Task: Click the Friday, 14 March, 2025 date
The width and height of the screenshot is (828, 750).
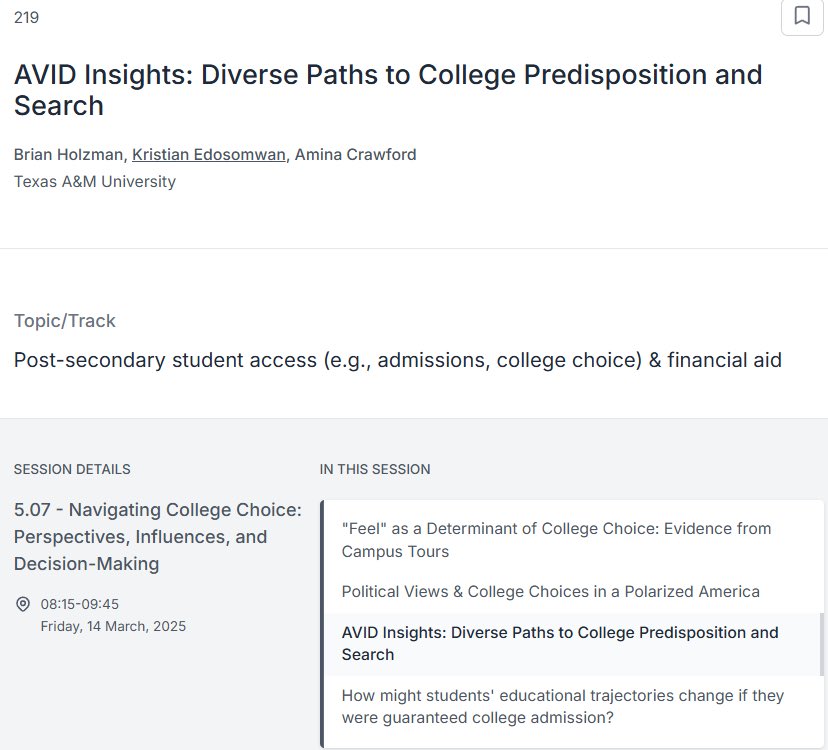Action: coord(113,626)
